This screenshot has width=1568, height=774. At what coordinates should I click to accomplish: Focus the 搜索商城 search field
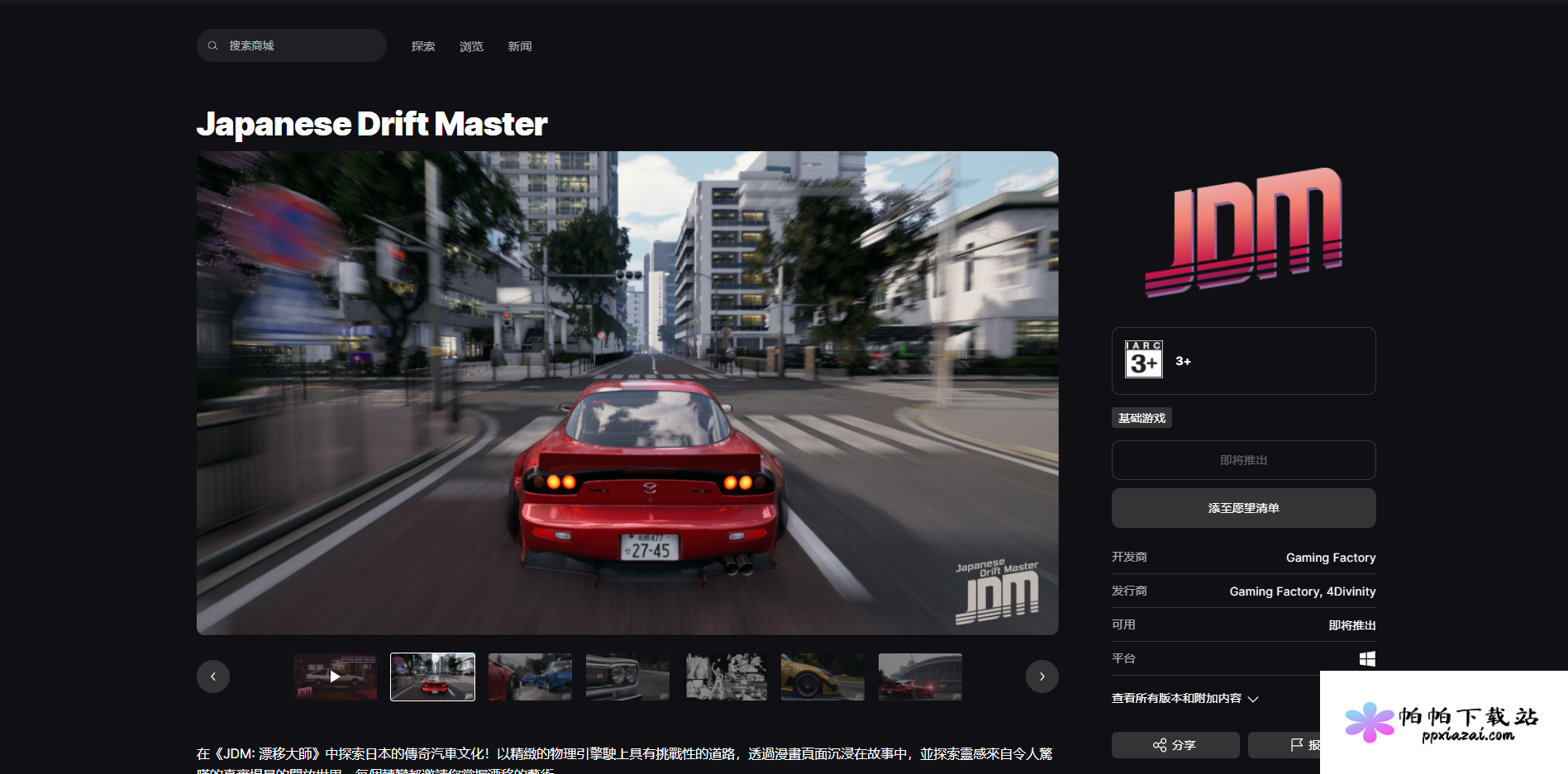pyautogui.click(x=292, y=45)
